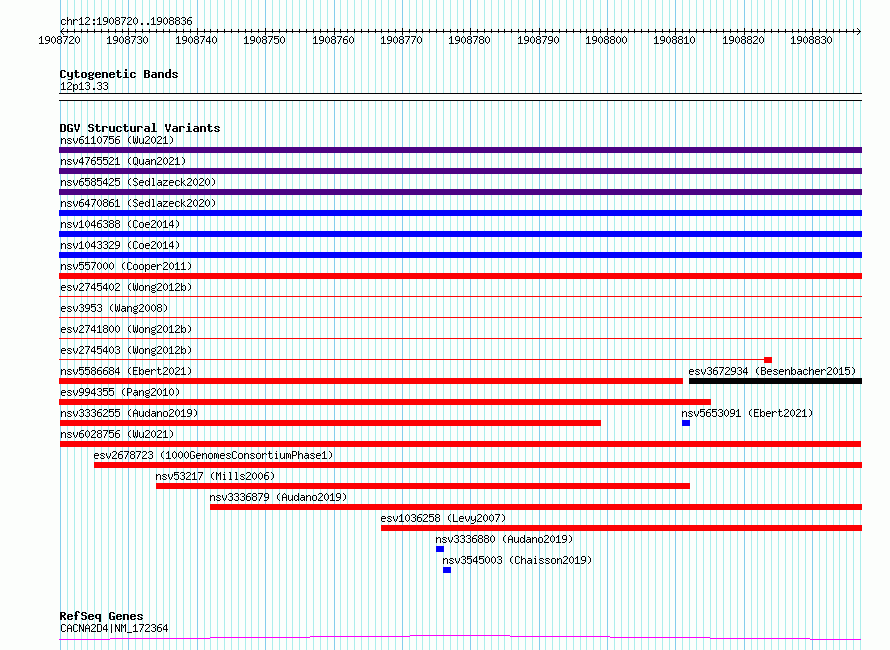The width and height of the screenshot is (890, 650).
Task: Select the esv3953 (Wang2008) label
Action: coord(114,308)
